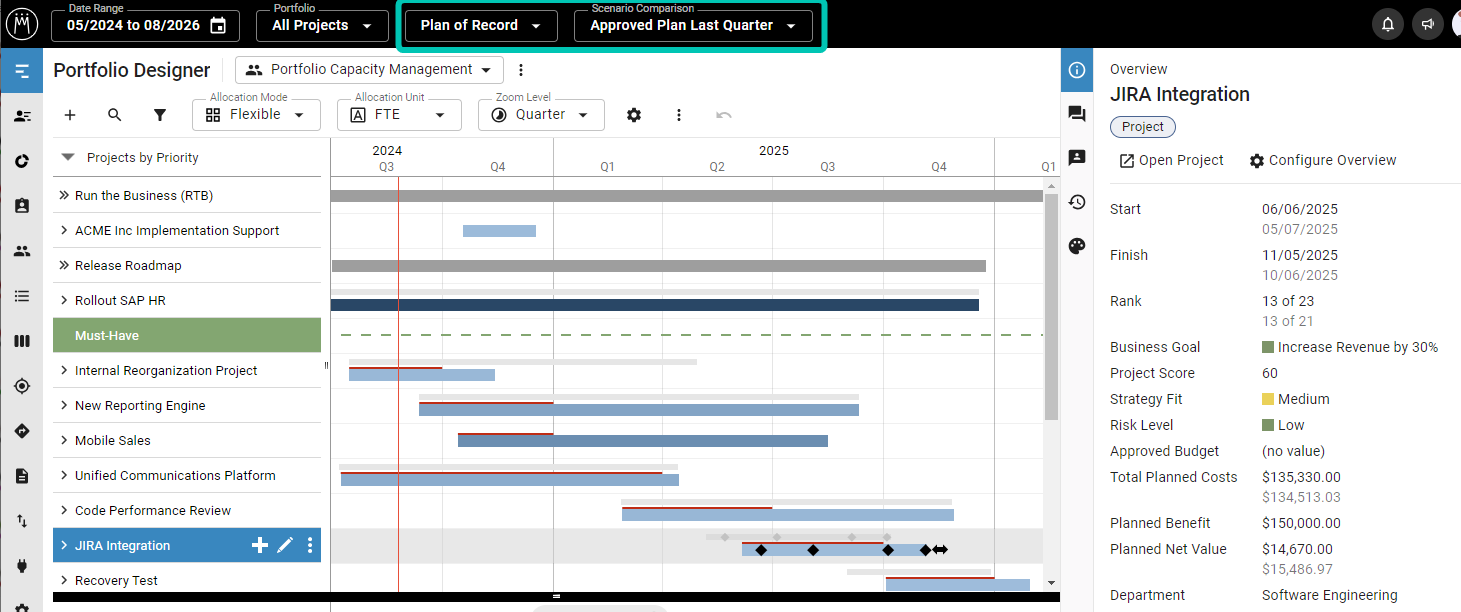Open the sidebar people group icon
1461x612 pixels.
22,251
